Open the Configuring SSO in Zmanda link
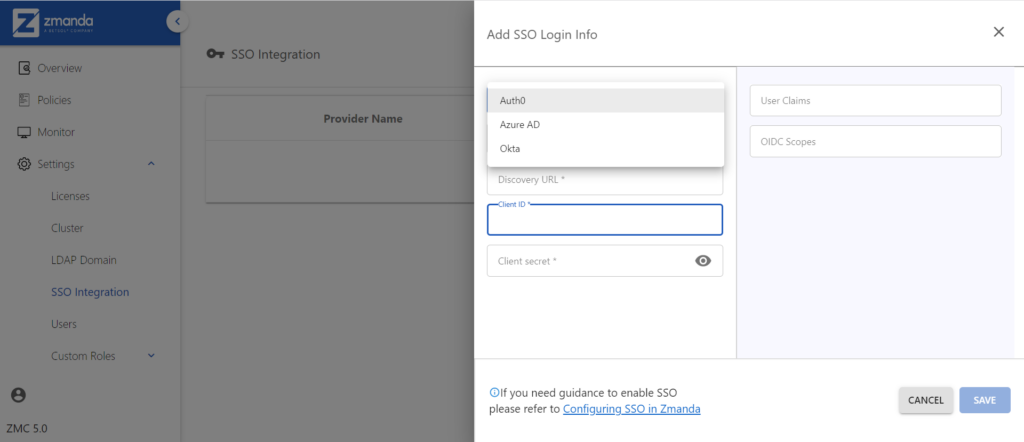 tap(632, 409)
